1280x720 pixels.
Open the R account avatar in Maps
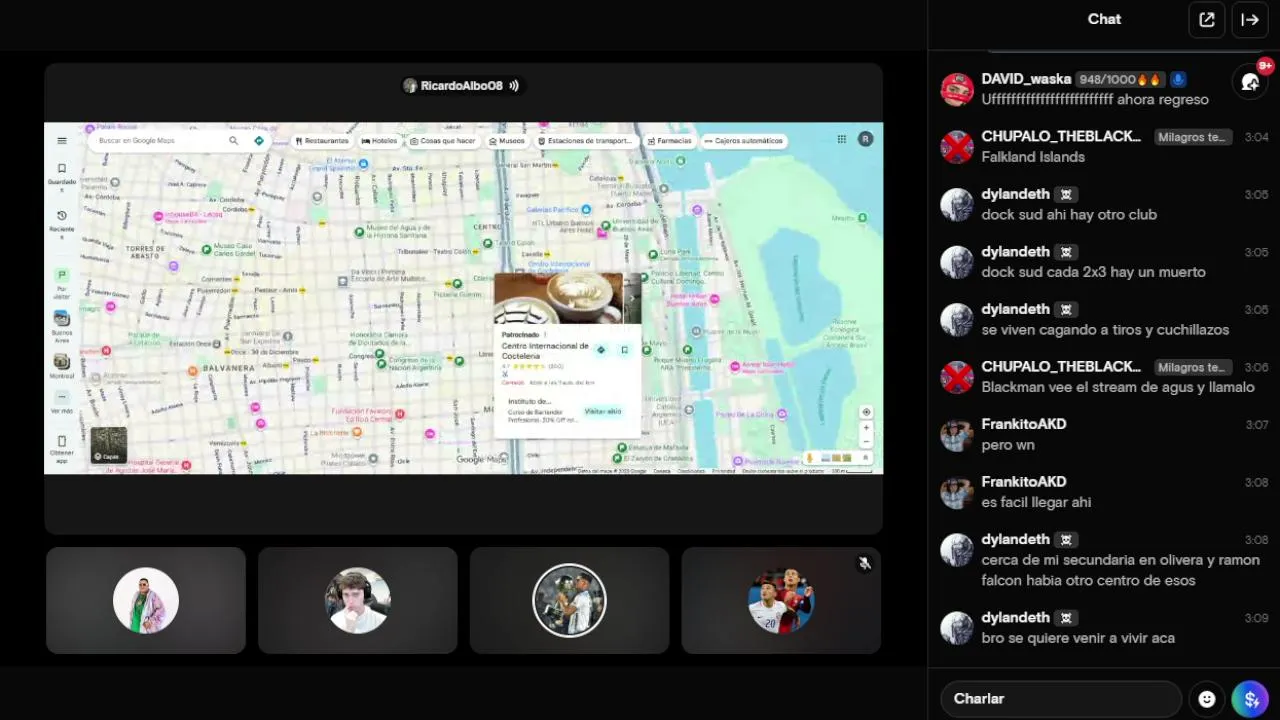[865, 139]
